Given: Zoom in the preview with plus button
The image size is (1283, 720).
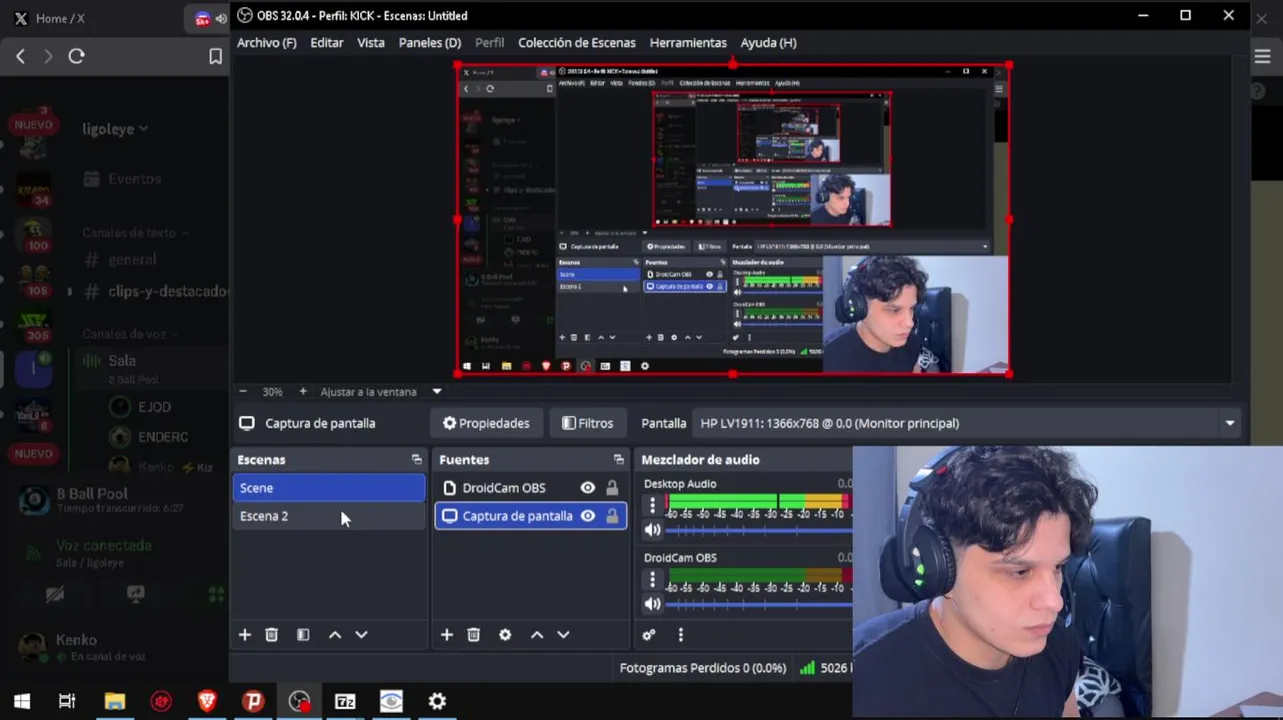Looking at the screenshot, I should tap(303, 392).
